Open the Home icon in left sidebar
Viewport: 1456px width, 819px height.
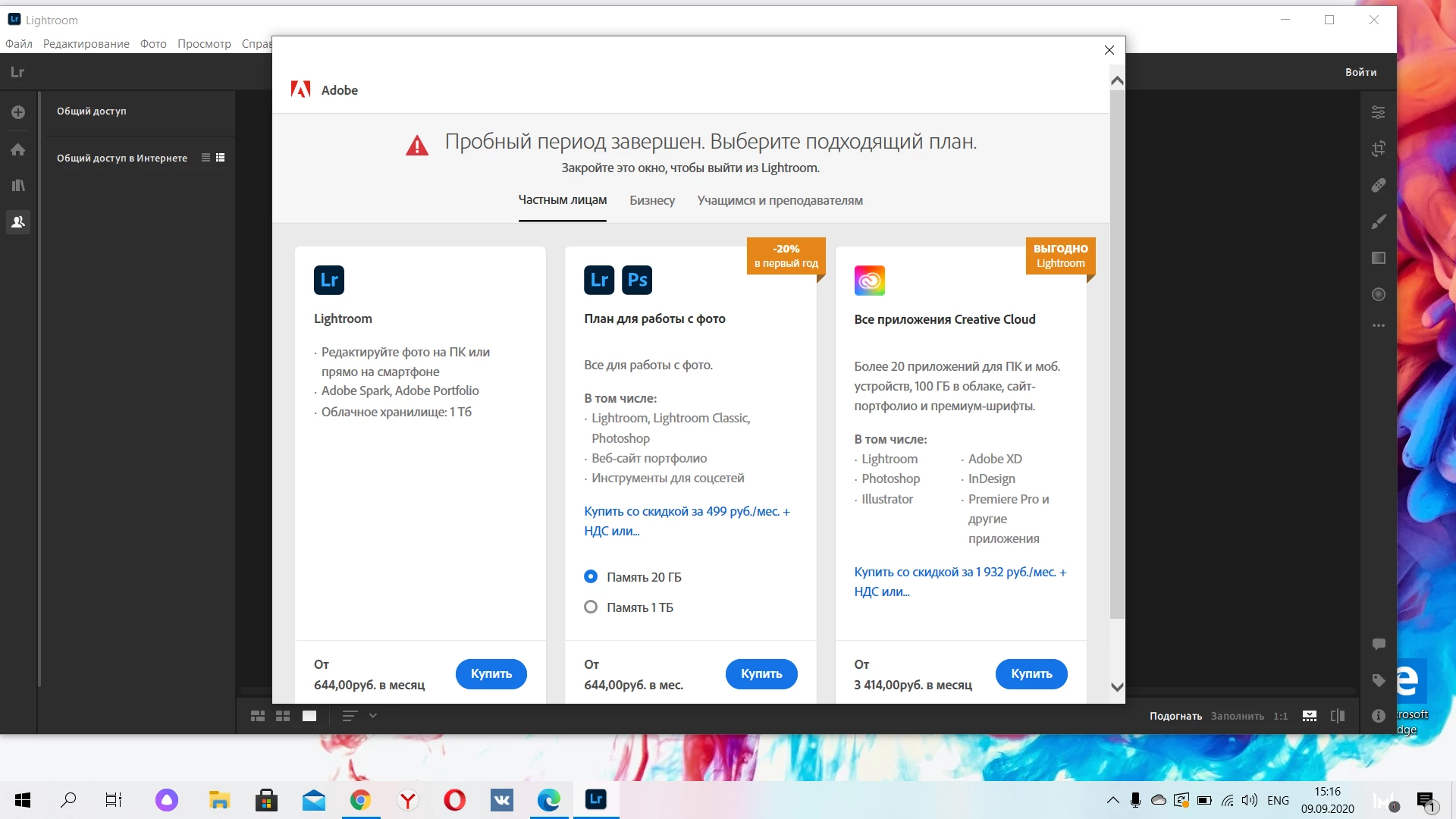(18, 149)
